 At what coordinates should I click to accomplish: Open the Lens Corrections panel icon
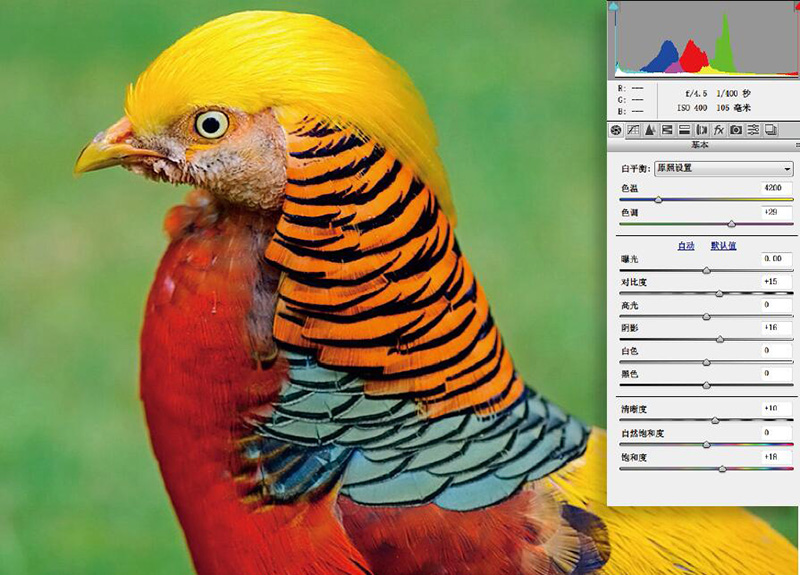(x=701, y=130)
